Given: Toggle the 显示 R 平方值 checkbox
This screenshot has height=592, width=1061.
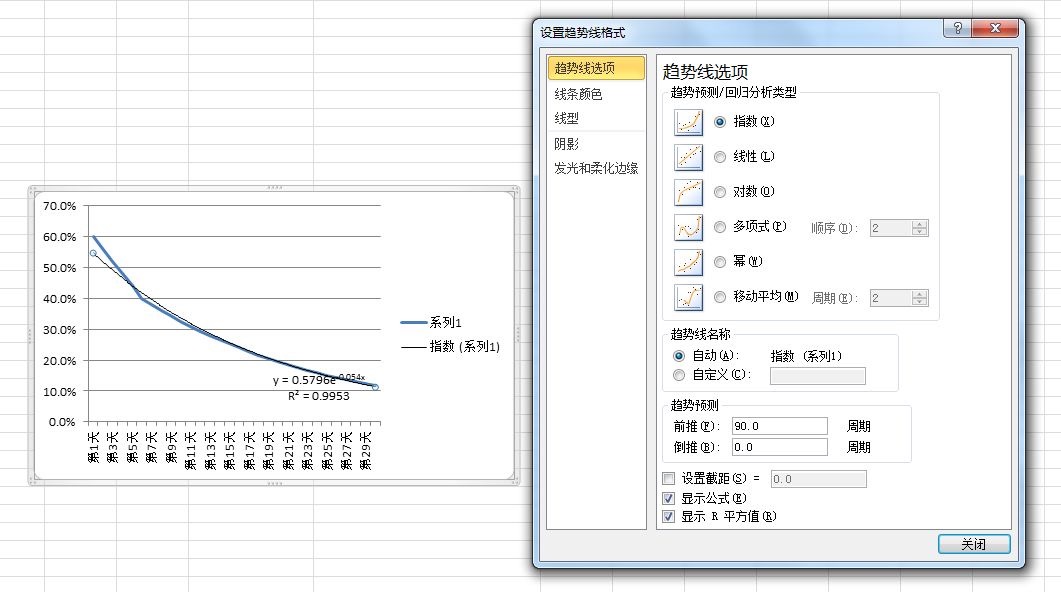Looking at the screenshot, I should pos(669,517).
